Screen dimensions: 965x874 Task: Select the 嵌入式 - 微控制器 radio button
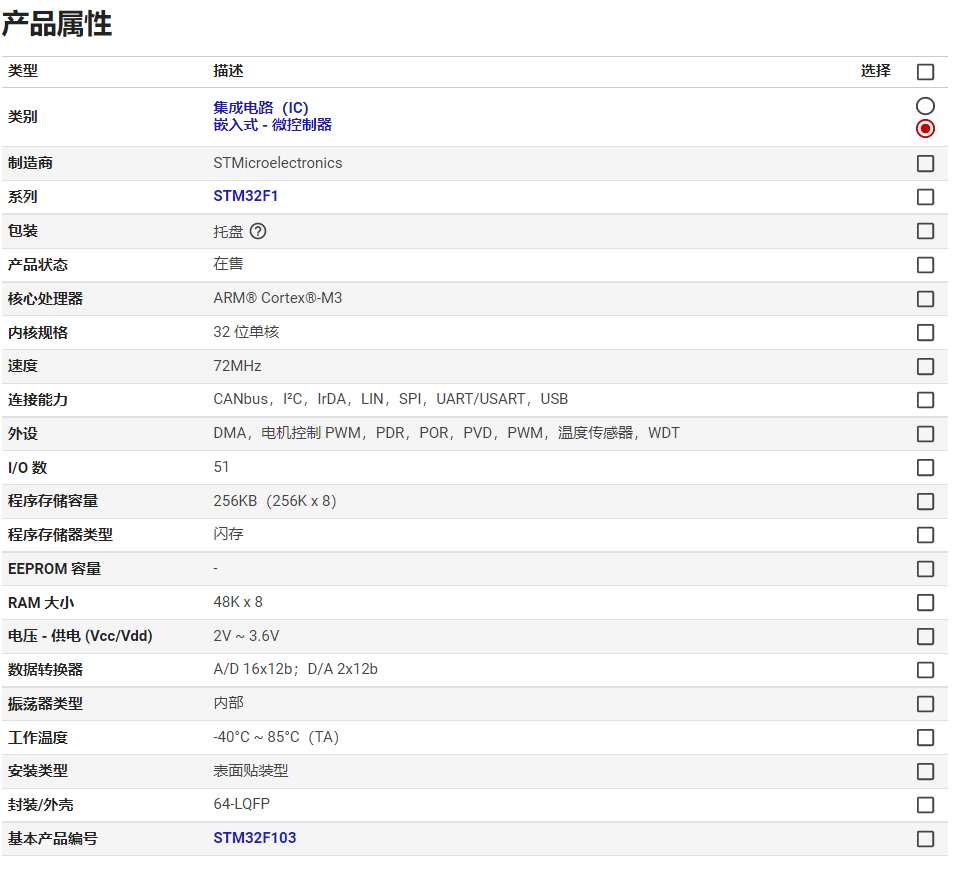(925, 129)
